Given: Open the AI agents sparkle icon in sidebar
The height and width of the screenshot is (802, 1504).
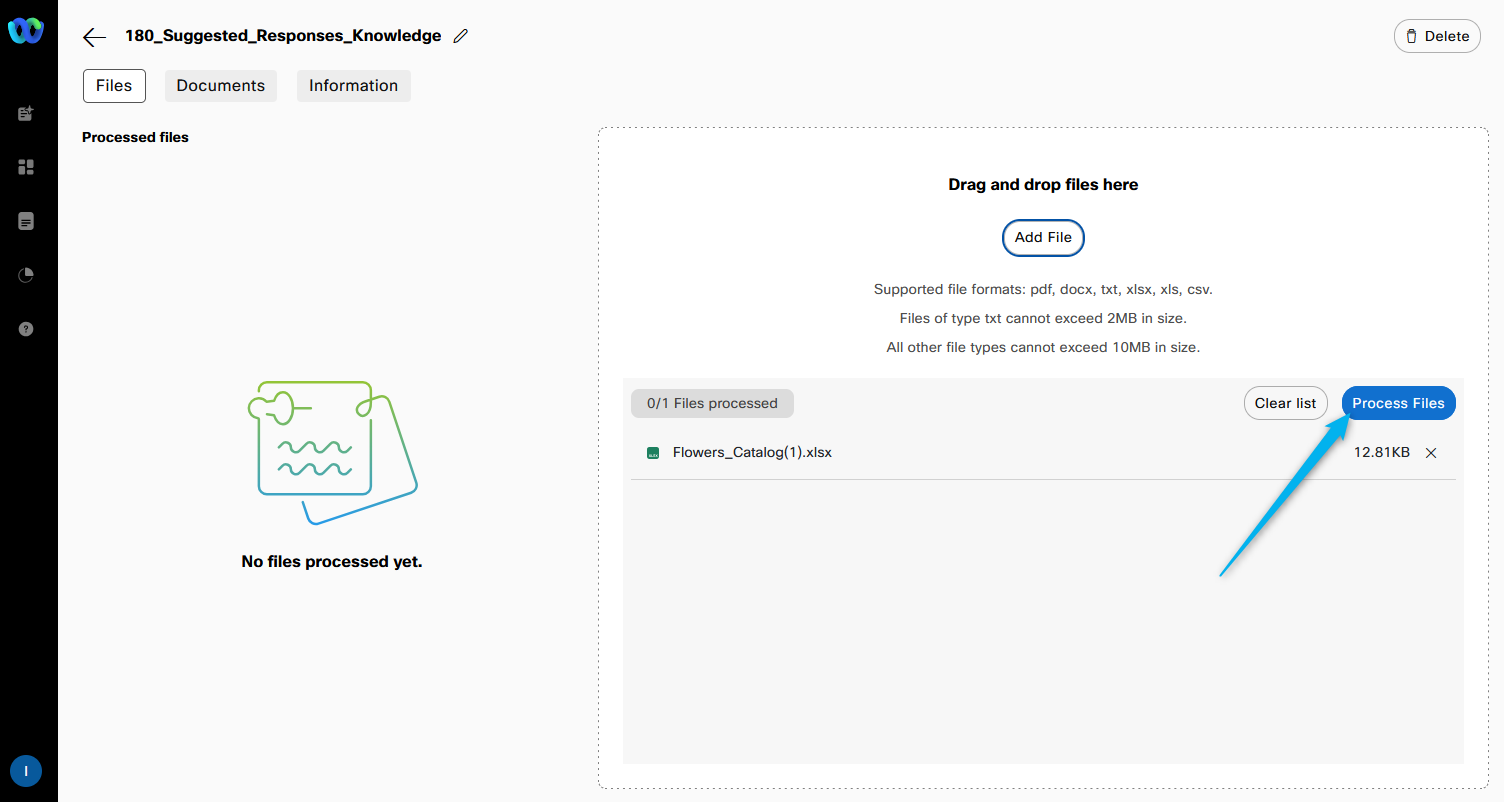Looking at the screenshot, I should (26, 114).
